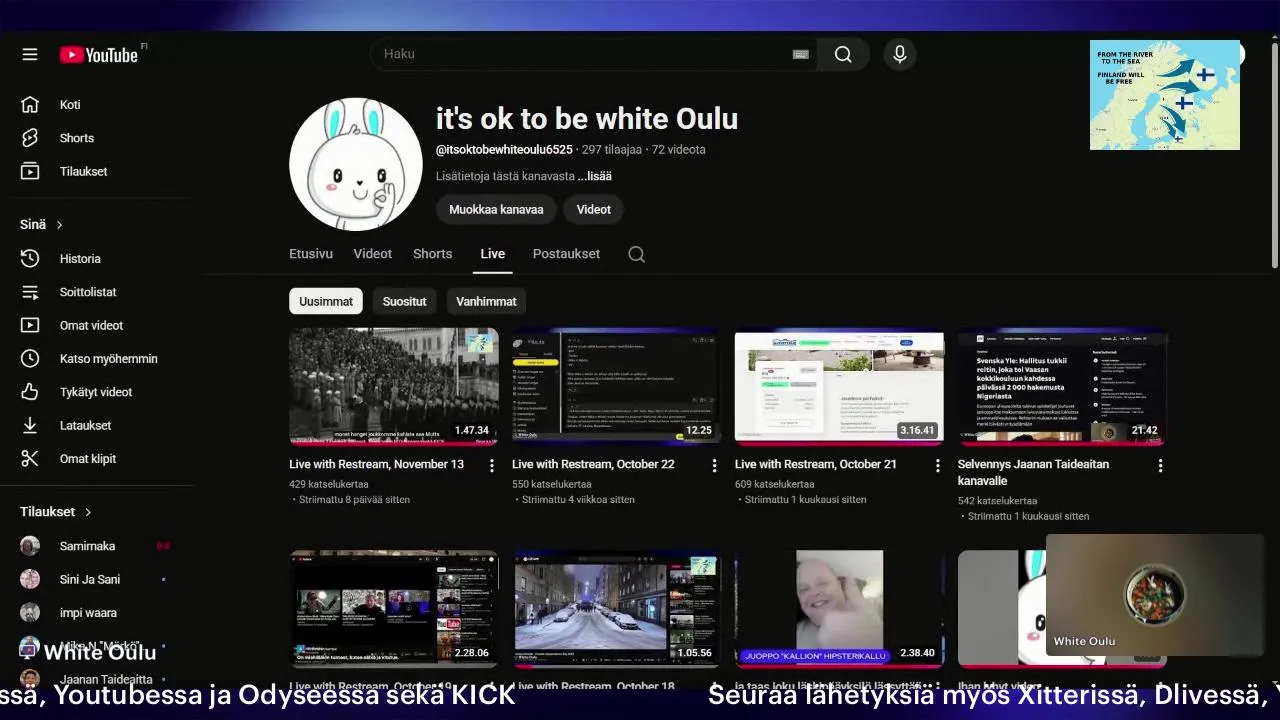Screen dimensions: 1280x720
Task: Click the Muokkaa kanavaa button
Action: click(x=496, y=210)
